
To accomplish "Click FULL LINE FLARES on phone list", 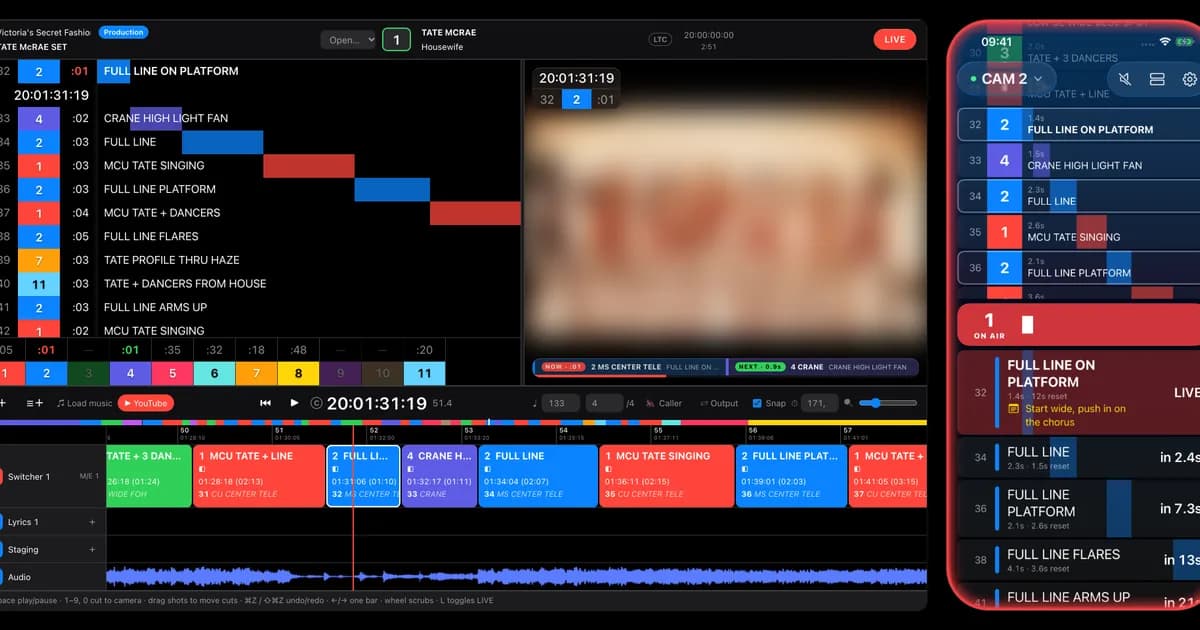I will 1080,560.
